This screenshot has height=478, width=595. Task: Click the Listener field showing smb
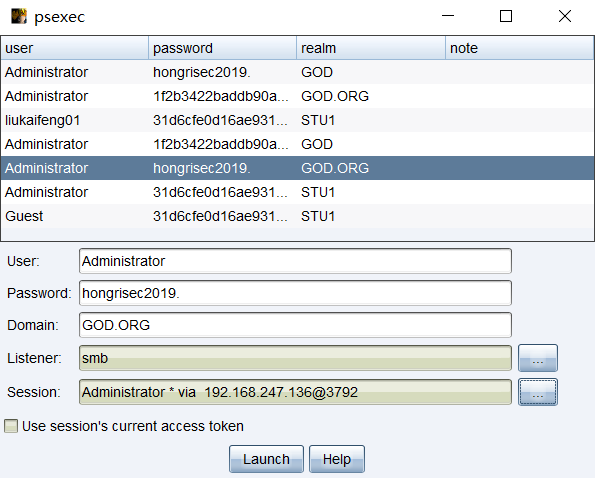(295, 358)
